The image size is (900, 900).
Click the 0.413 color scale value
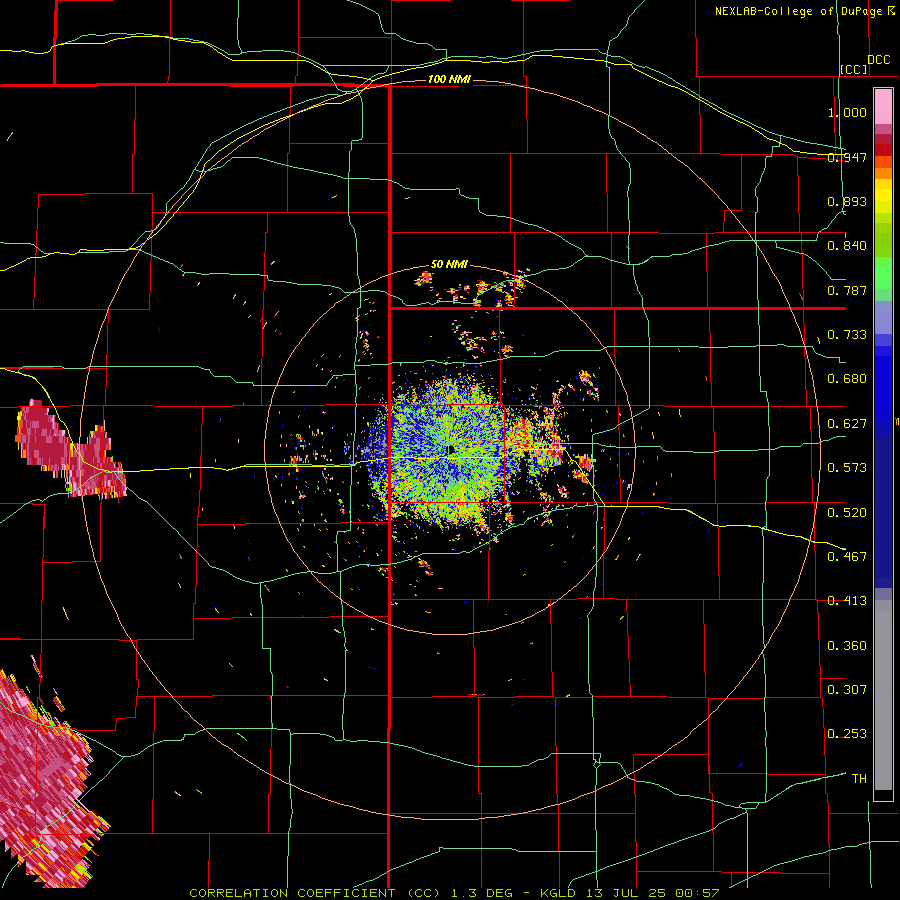point(847,601)
